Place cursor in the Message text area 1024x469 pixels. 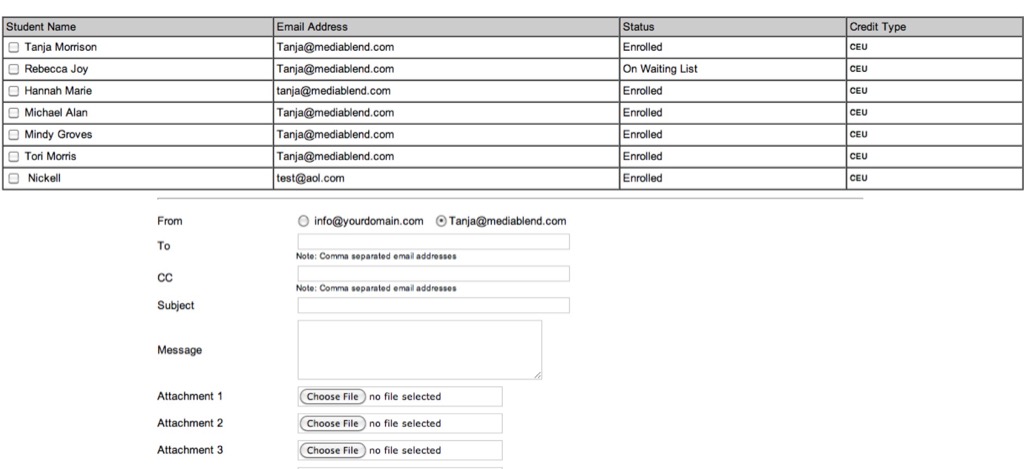tap(419, 349)
